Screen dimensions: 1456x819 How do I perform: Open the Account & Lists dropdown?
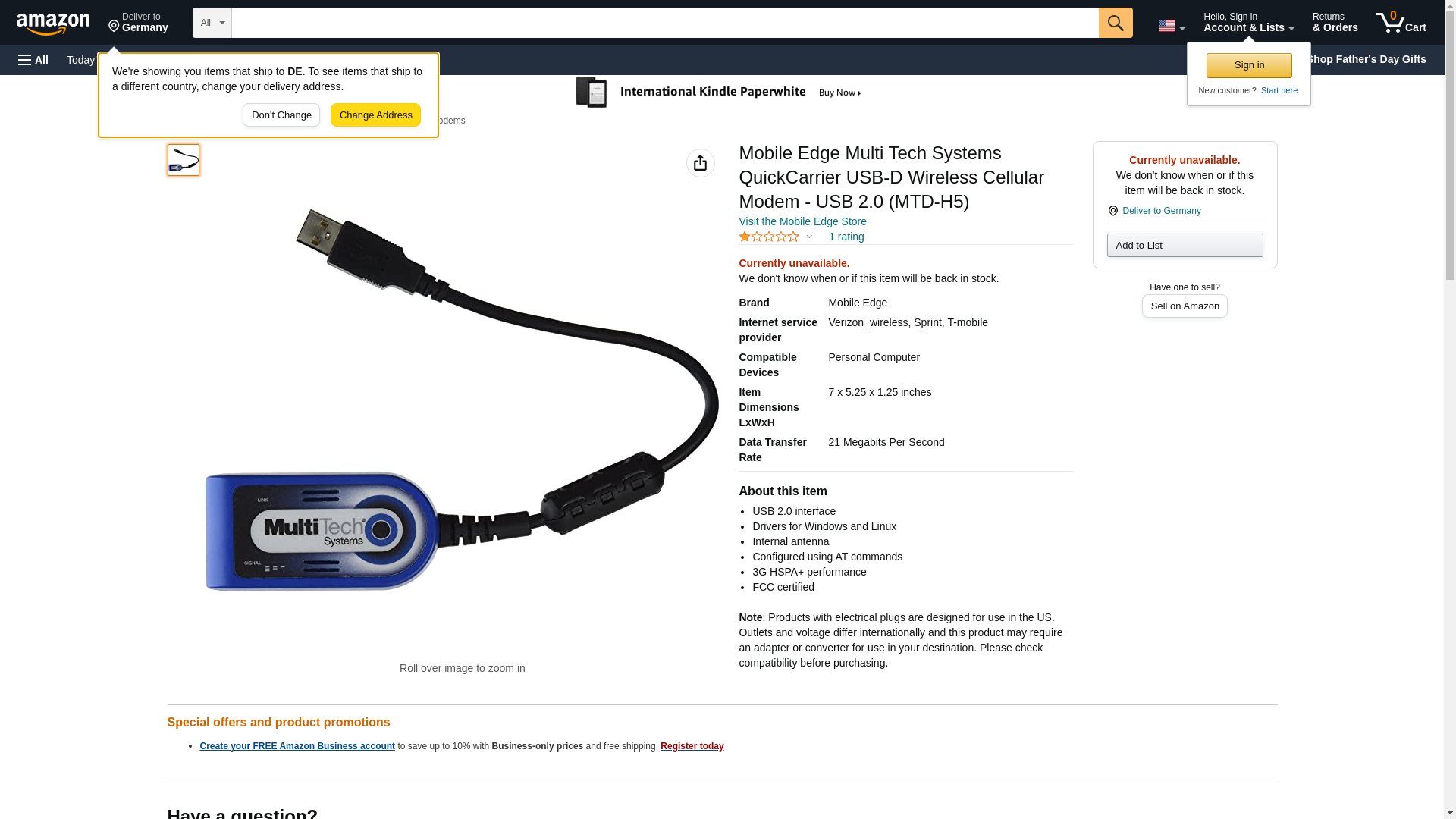tap(1248, 22)
